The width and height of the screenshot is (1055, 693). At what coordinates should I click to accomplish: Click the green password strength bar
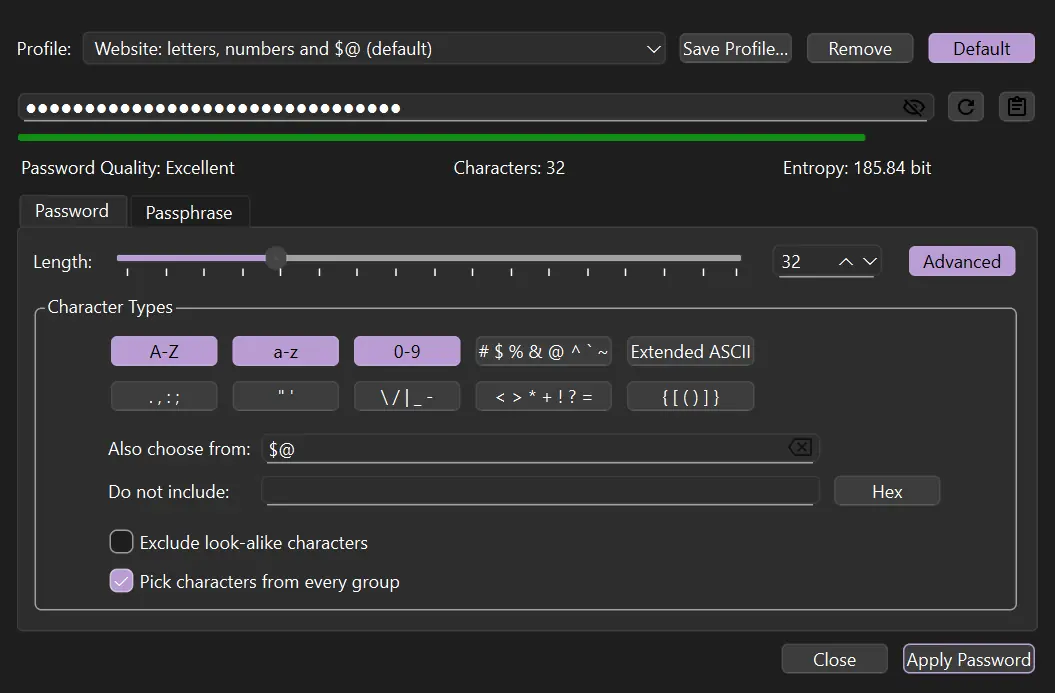pyautogui.click(x=441, y=137)
